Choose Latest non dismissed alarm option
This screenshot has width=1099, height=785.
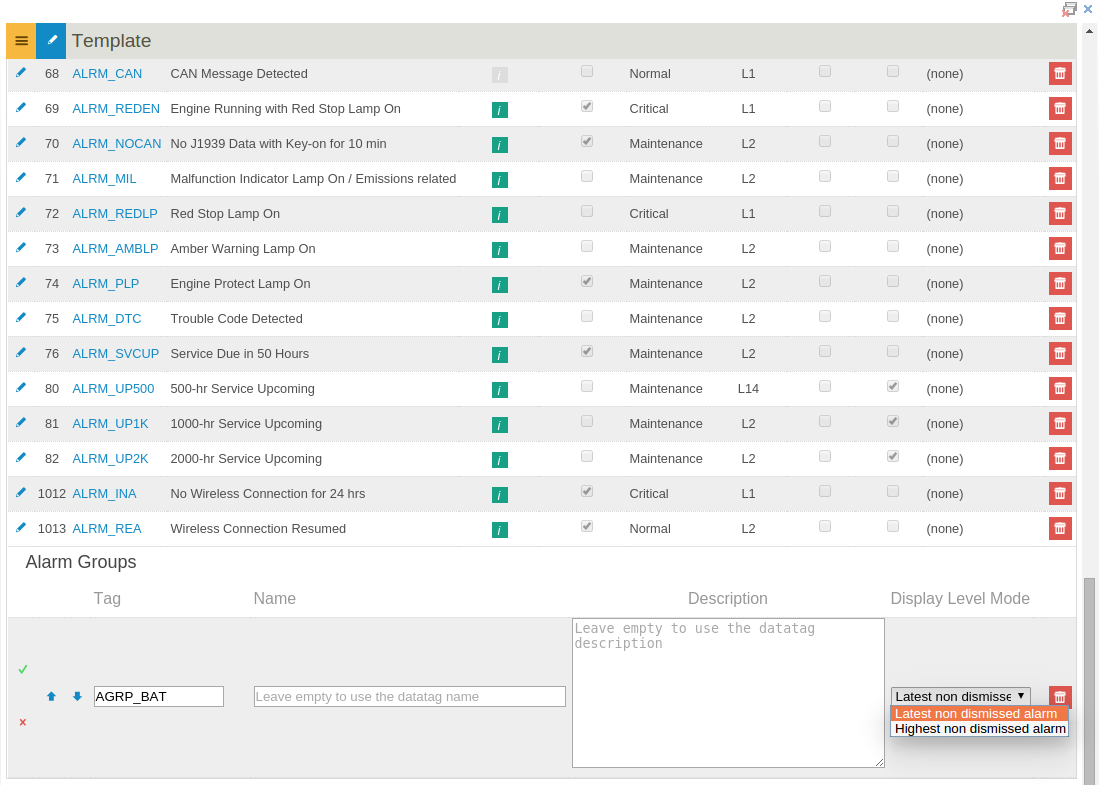980,714
